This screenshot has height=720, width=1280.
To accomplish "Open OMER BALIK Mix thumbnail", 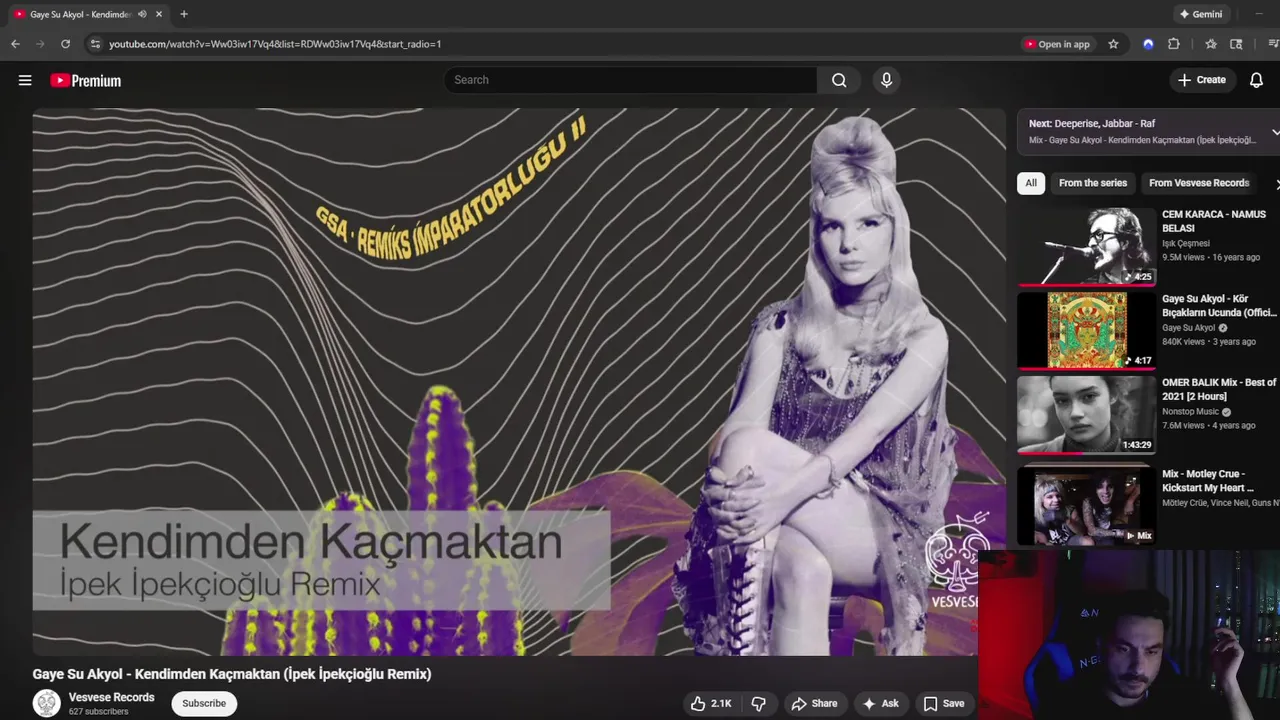I will point(1086,414).
